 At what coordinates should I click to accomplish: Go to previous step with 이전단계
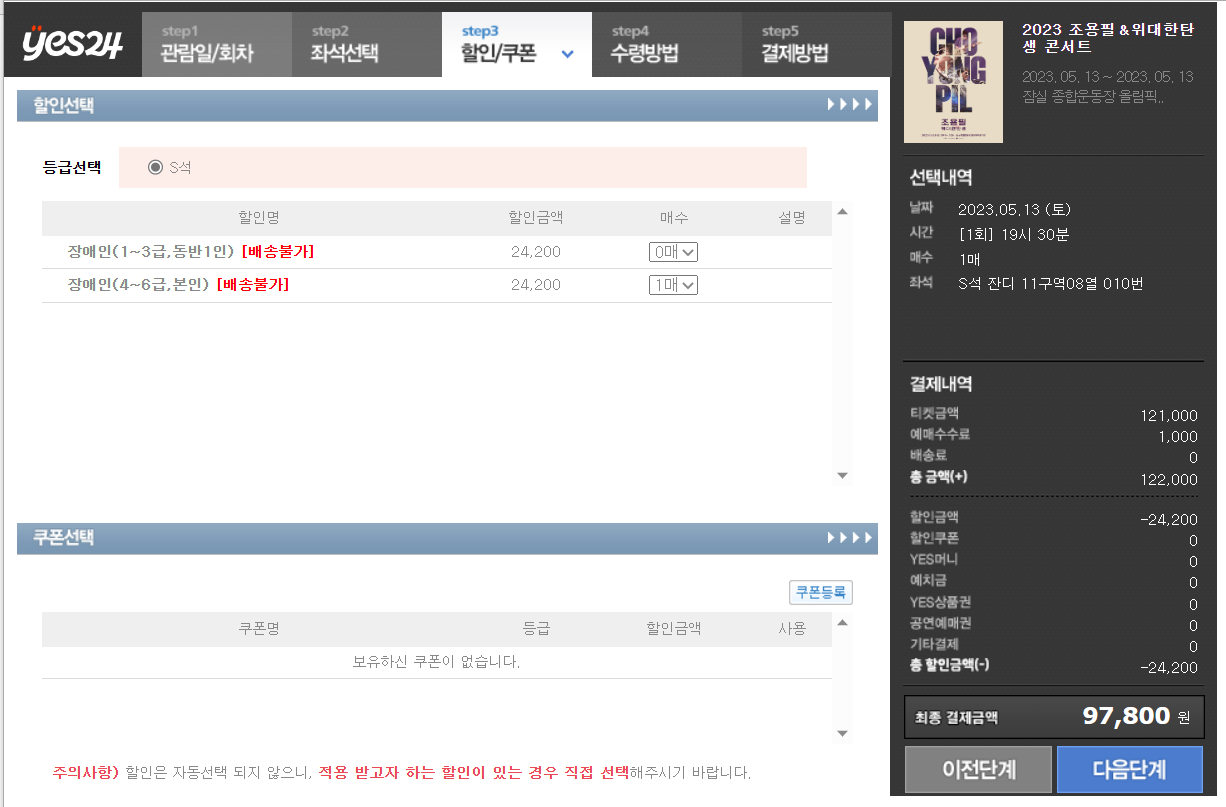click(979, 769)
